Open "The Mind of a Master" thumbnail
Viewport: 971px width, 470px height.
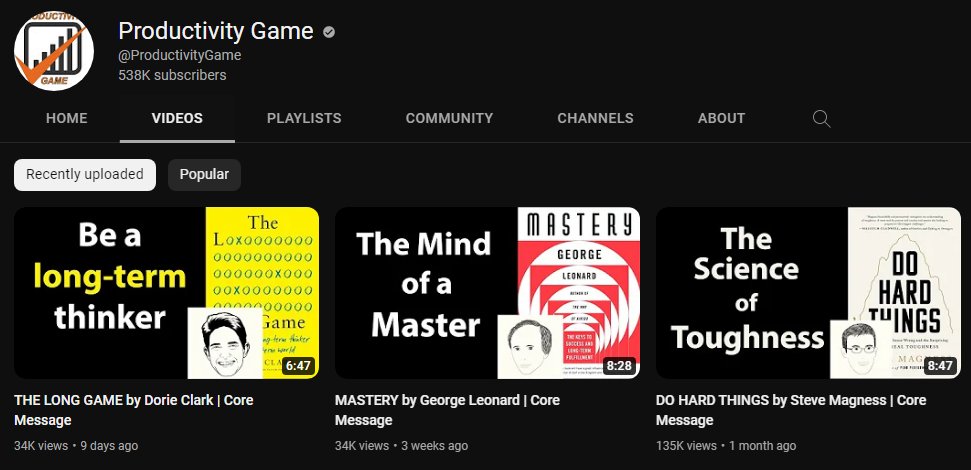[487, 292]
